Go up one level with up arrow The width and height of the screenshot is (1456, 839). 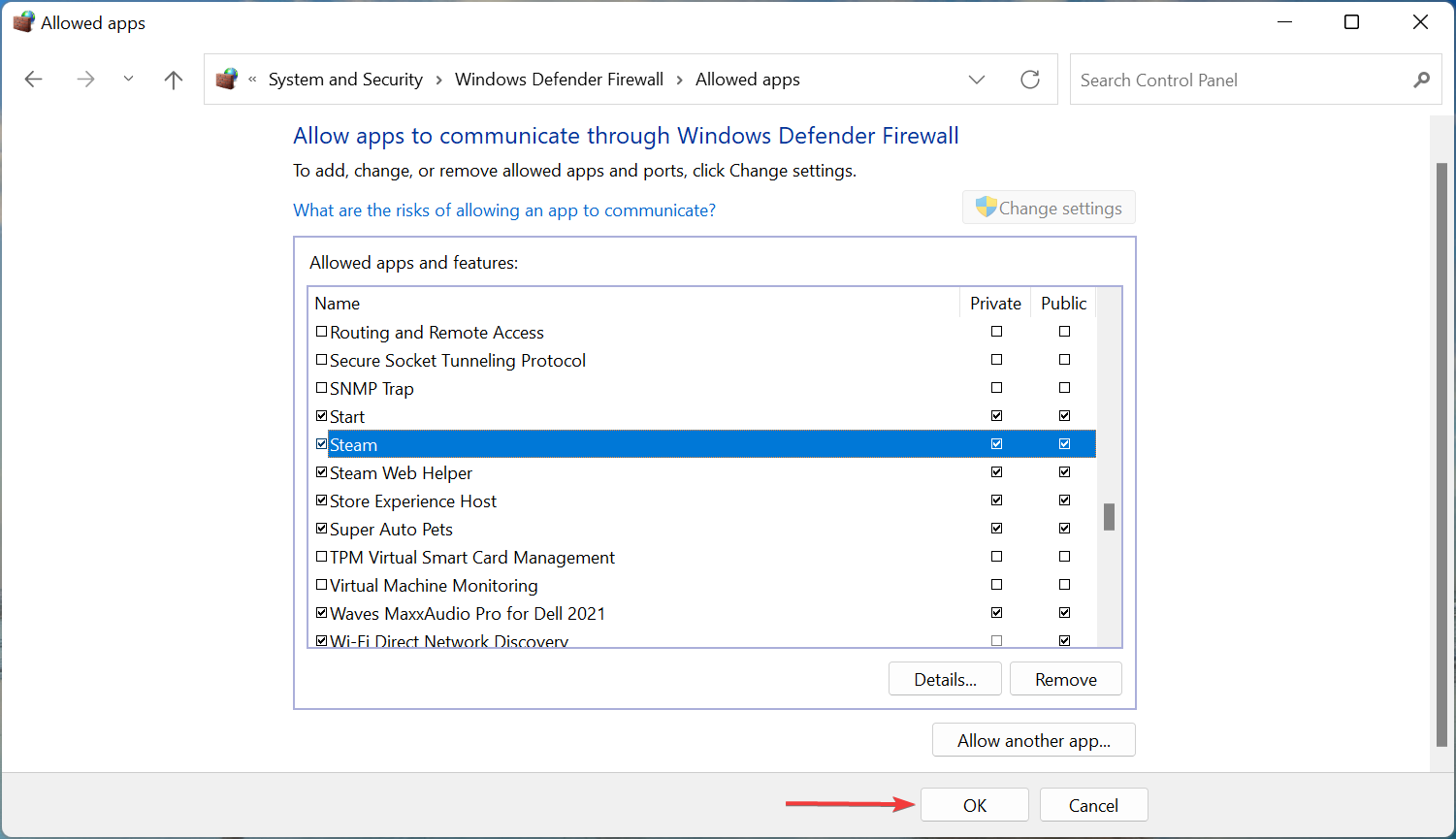[174, 80]
